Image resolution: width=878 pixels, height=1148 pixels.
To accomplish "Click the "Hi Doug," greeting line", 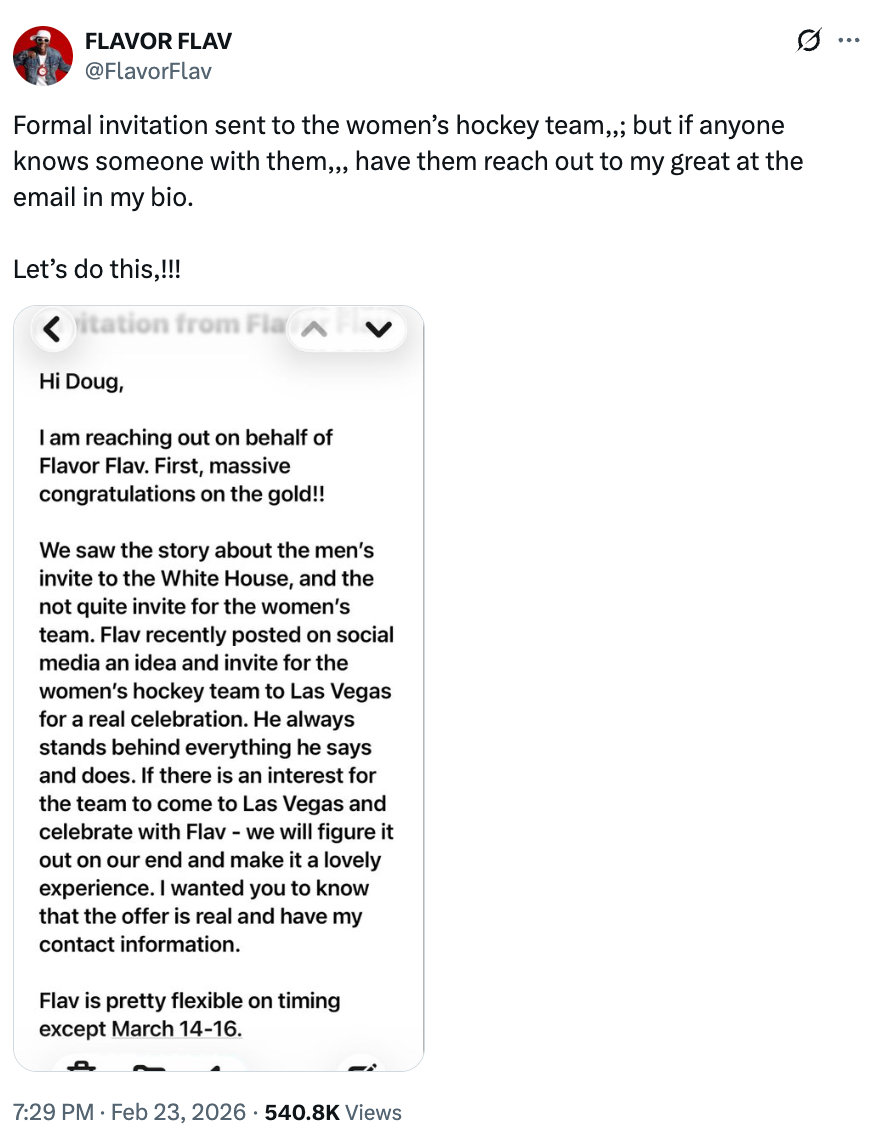I will pos(81,381).
